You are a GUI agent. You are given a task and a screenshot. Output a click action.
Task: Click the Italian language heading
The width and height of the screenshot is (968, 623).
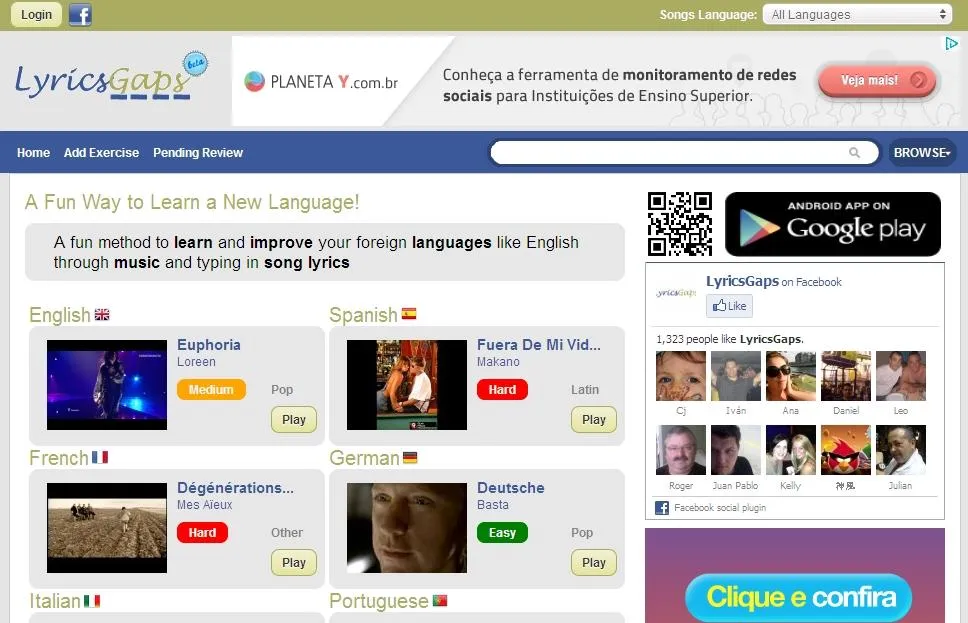[55, 601]
